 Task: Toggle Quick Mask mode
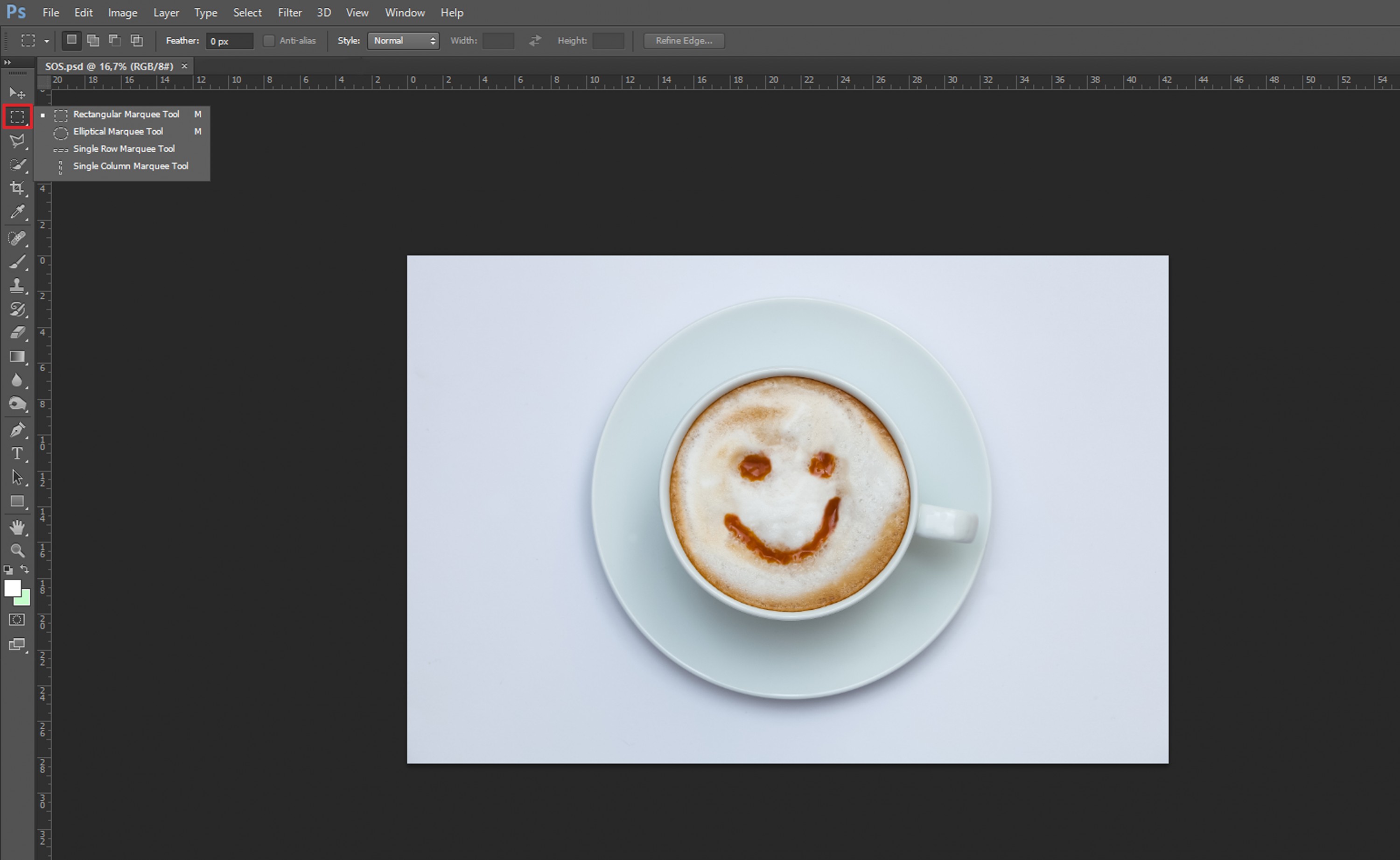point(17,620)
